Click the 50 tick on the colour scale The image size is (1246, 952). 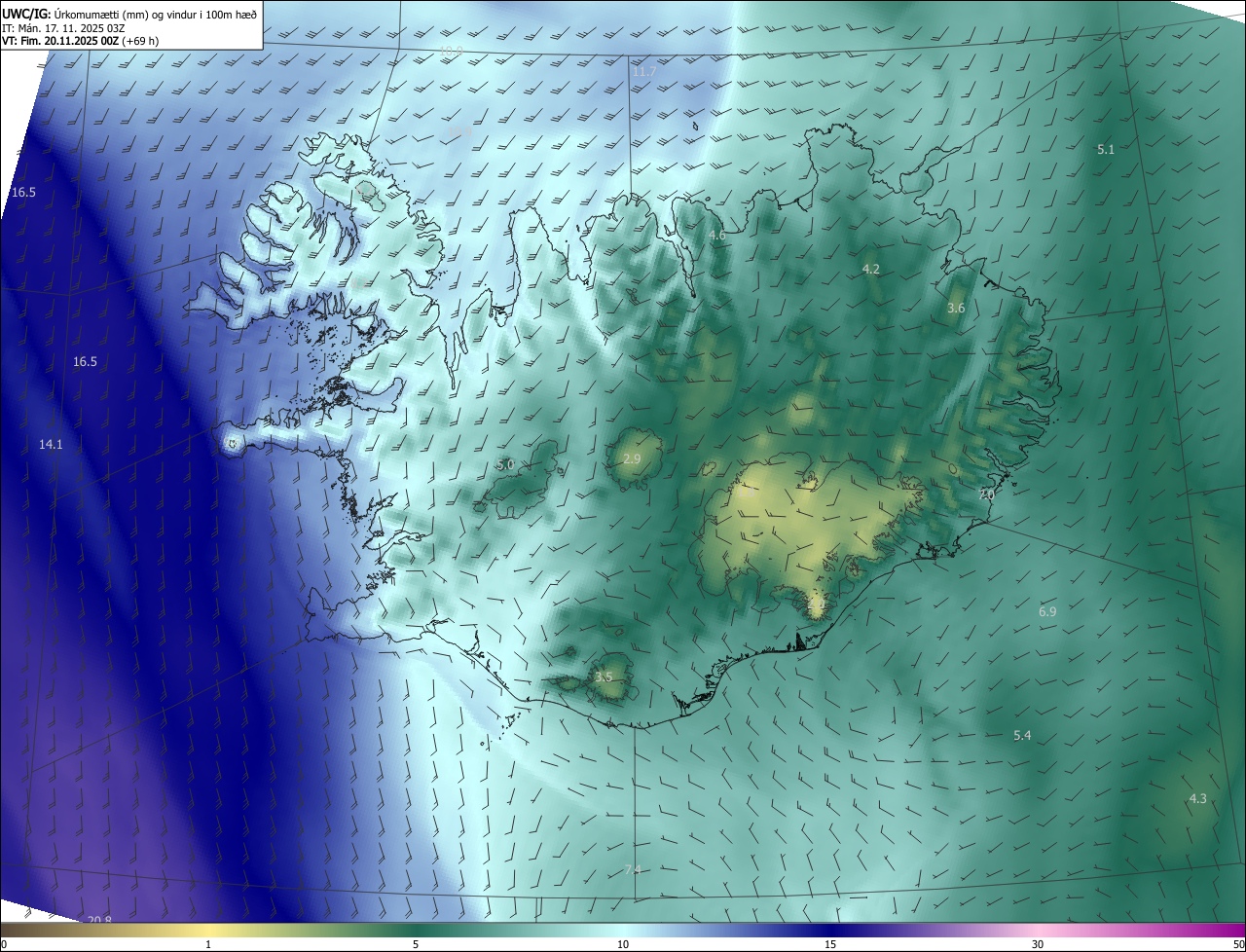tap(1238, 945)
